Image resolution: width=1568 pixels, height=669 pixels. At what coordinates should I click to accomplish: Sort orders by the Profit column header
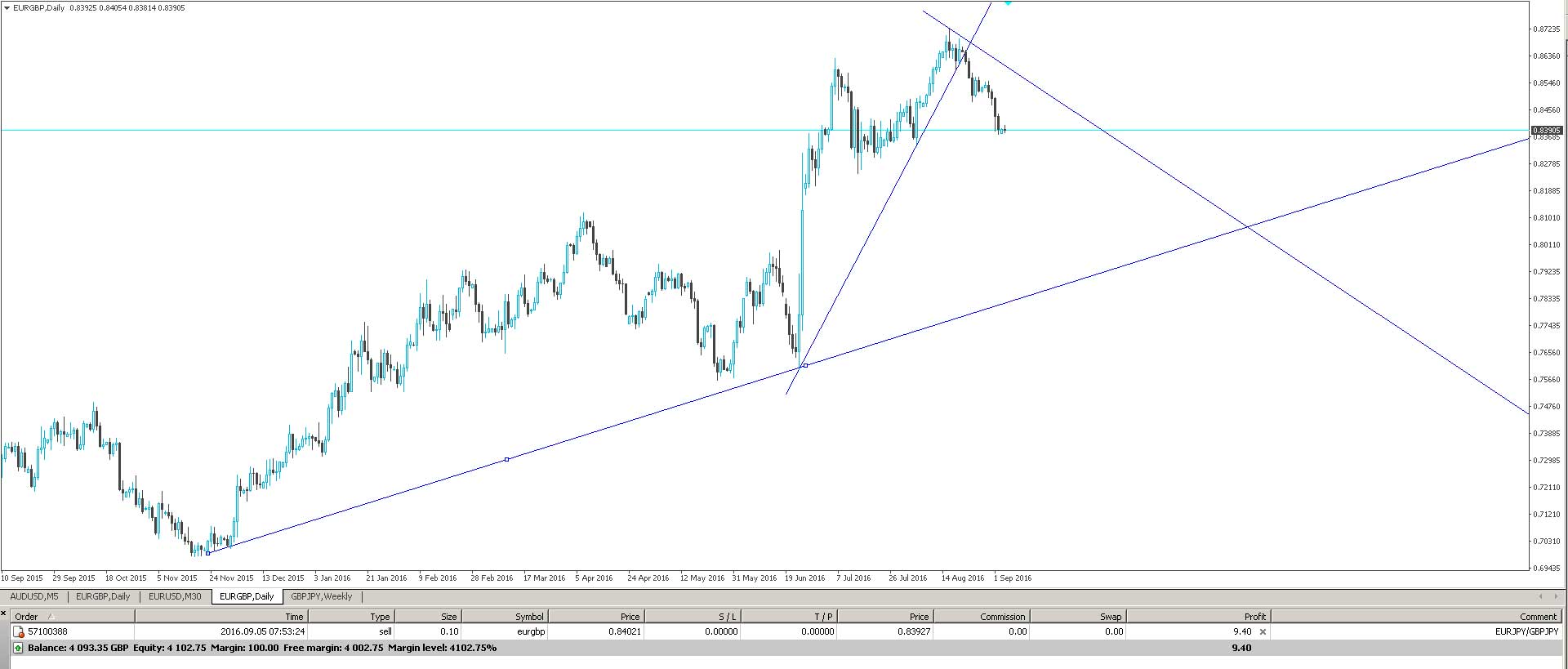point(1254,617)
